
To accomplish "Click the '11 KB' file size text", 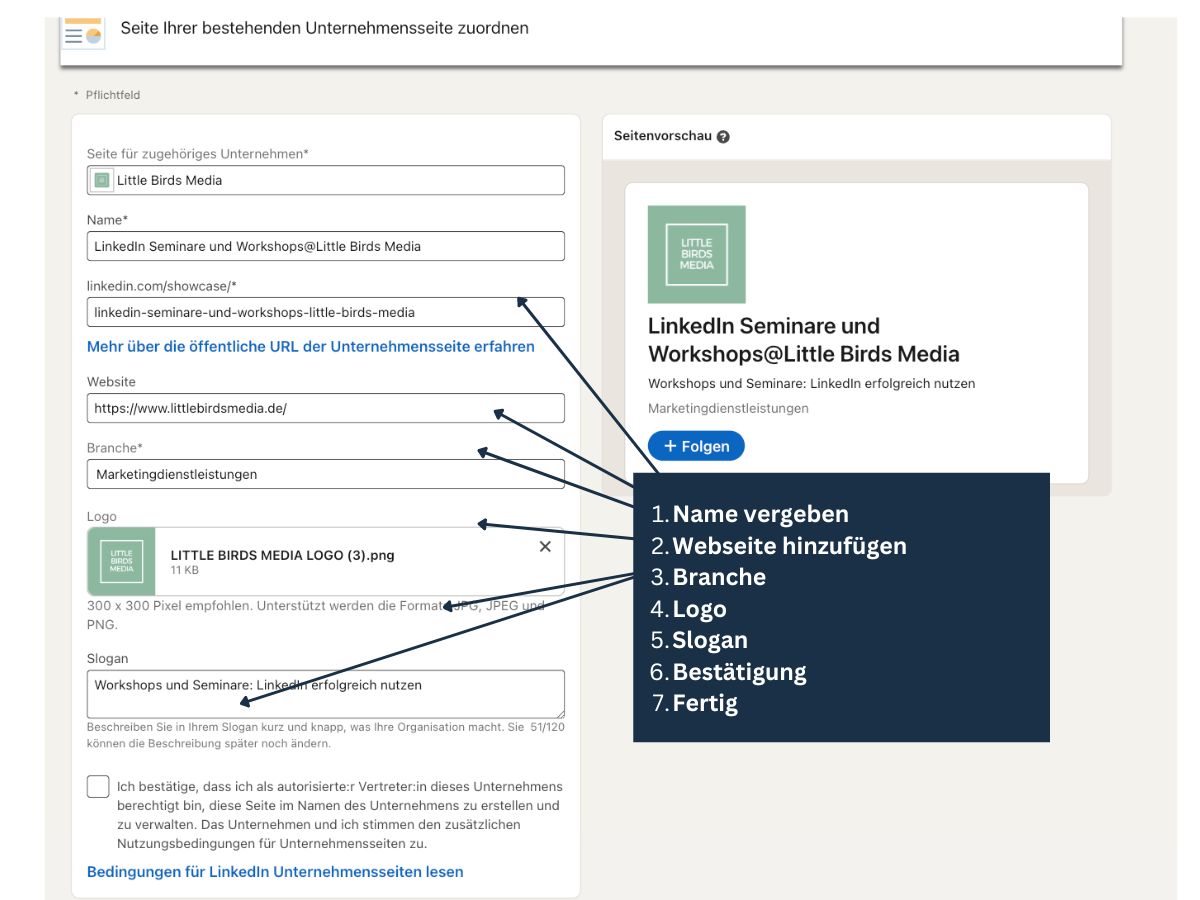I will pyautogui.click(x=185, y=570).
